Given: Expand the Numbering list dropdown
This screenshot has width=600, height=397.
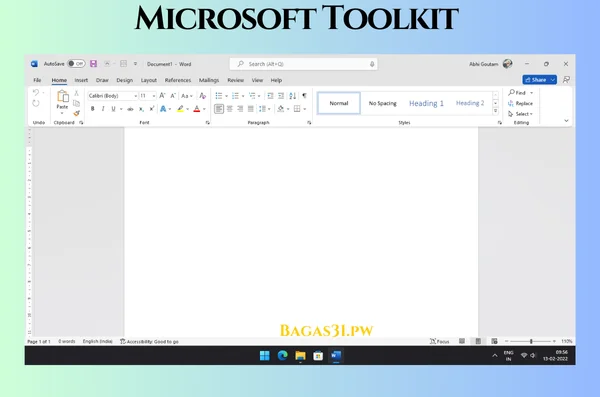Looking at the screenshot, I should (x=243, y=96).
